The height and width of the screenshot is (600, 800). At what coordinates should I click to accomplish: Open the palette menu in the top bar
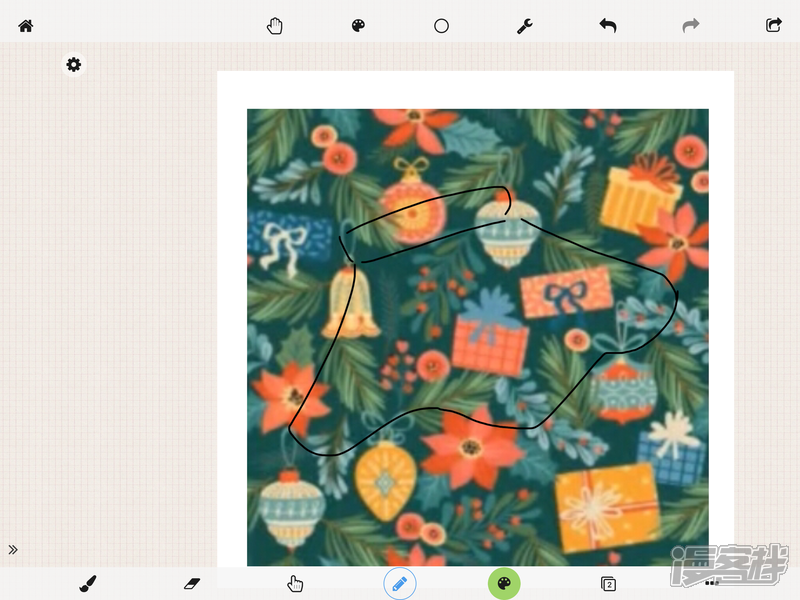click(359, 26)
